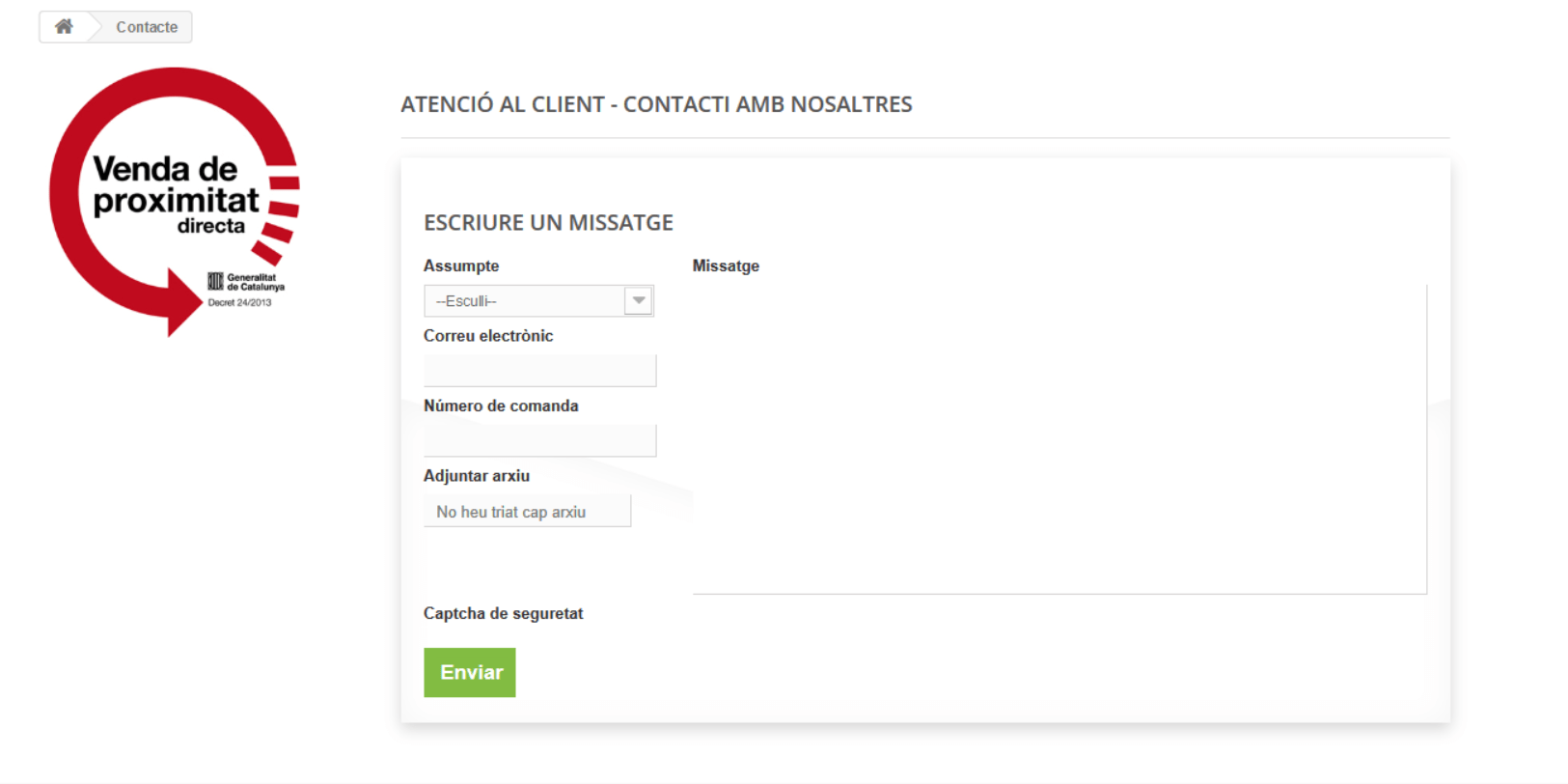The width and height of the screenshot is (1568, 784).
Task: Click the Venda de proximitat logo
Action: 175,201
